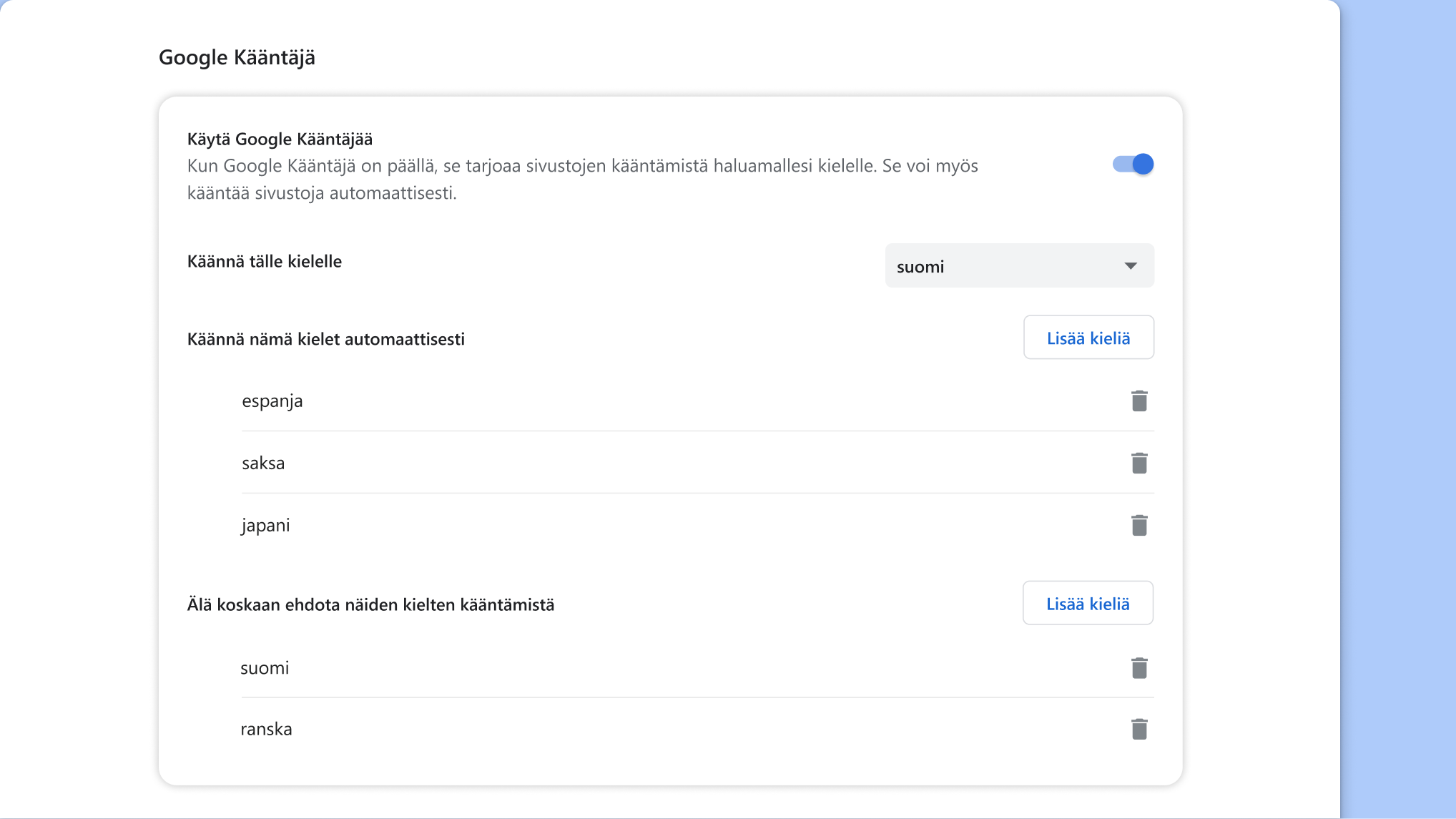Remove ranska using its trash icon
1456x819 pixels.
coord(1139,730)
